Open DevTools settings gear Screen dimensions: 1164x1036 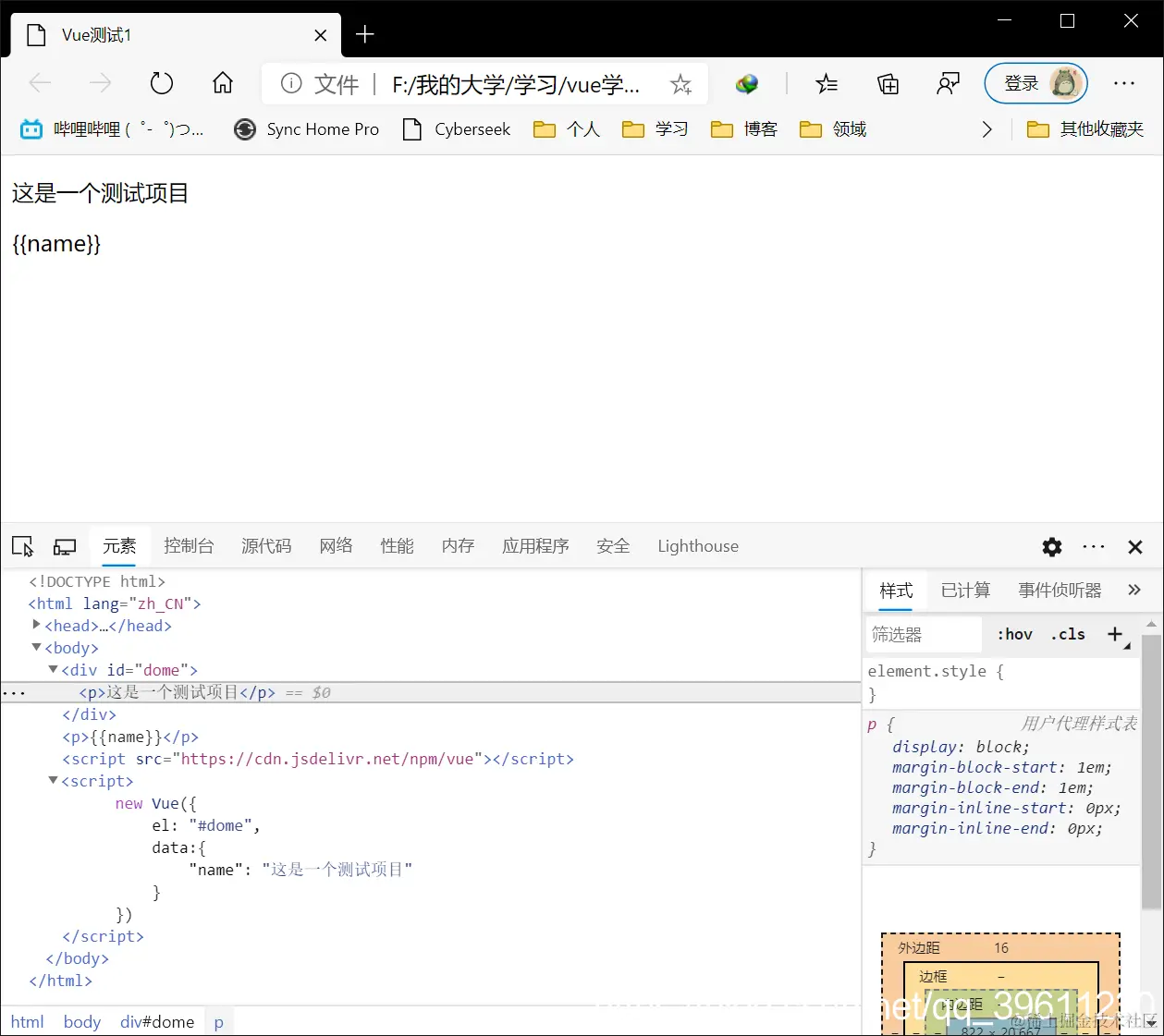point(1052,547)
